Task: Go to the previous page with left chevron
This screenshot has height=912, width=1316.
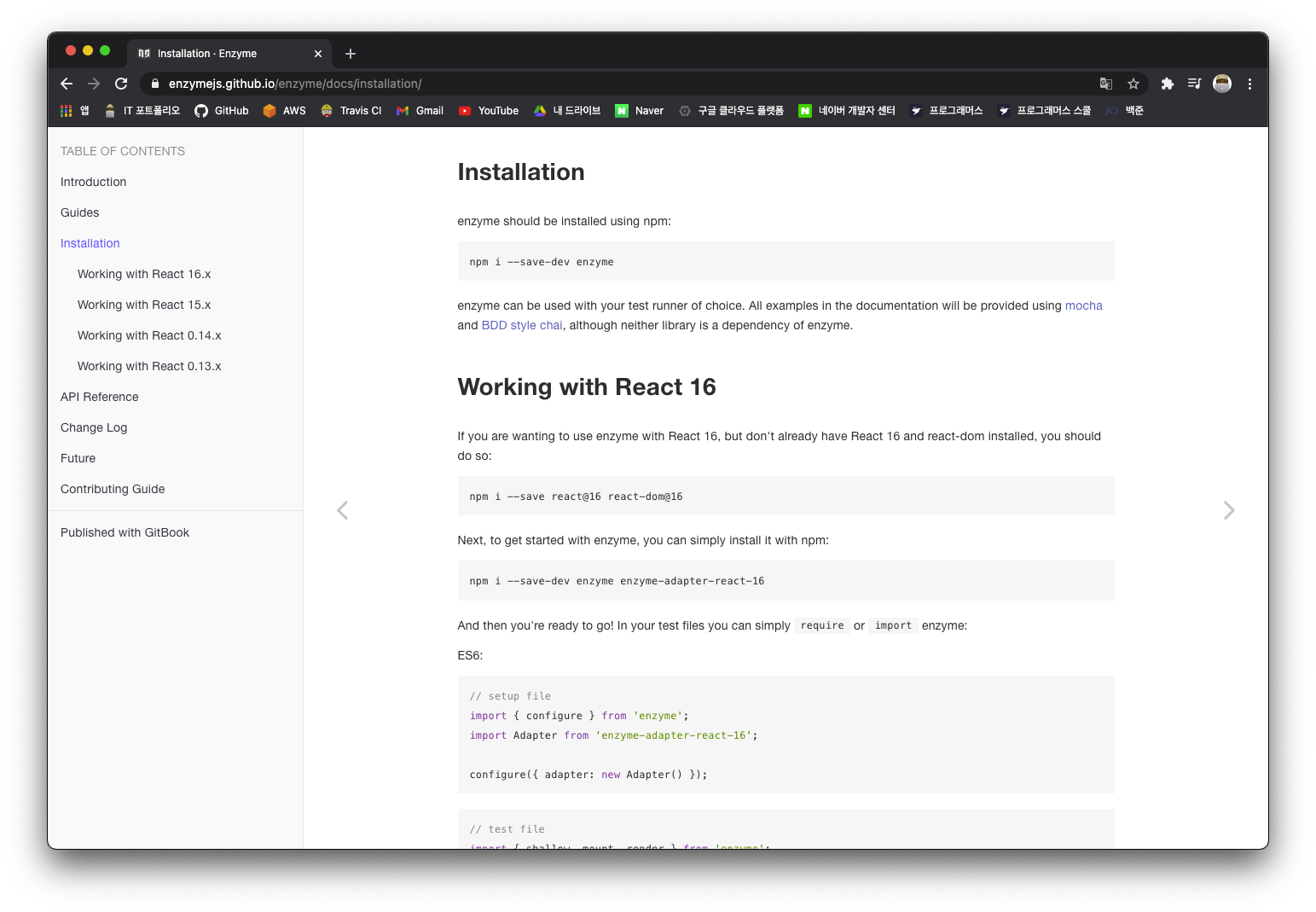Action: 342,510
